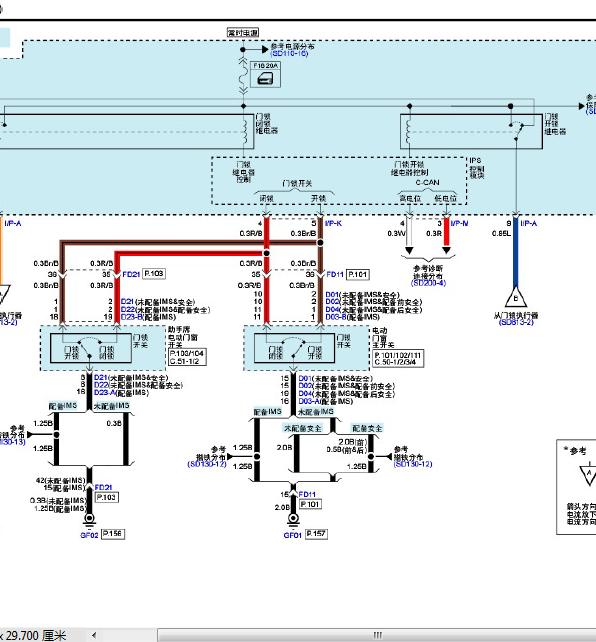Click the I/P-K connector label
596x642 pixels.
[x=333, y=223]
